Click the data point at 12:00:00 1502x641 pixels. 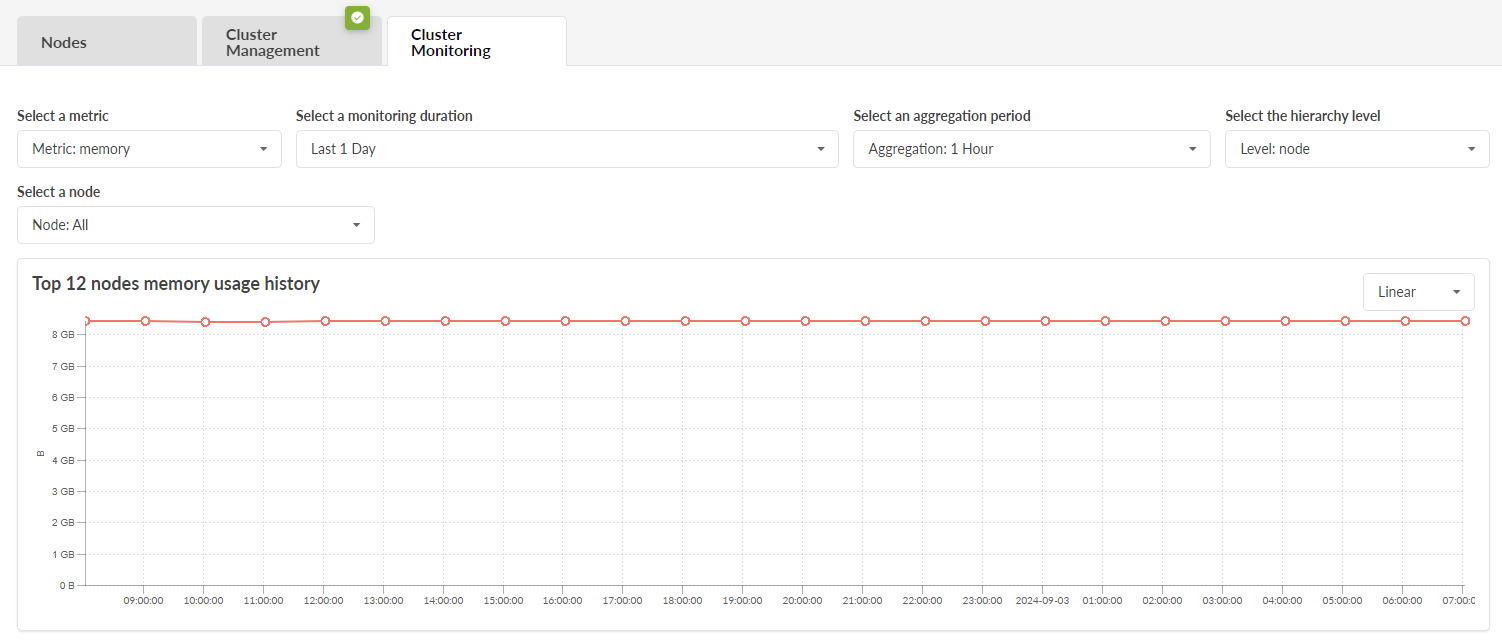point(325,321)
